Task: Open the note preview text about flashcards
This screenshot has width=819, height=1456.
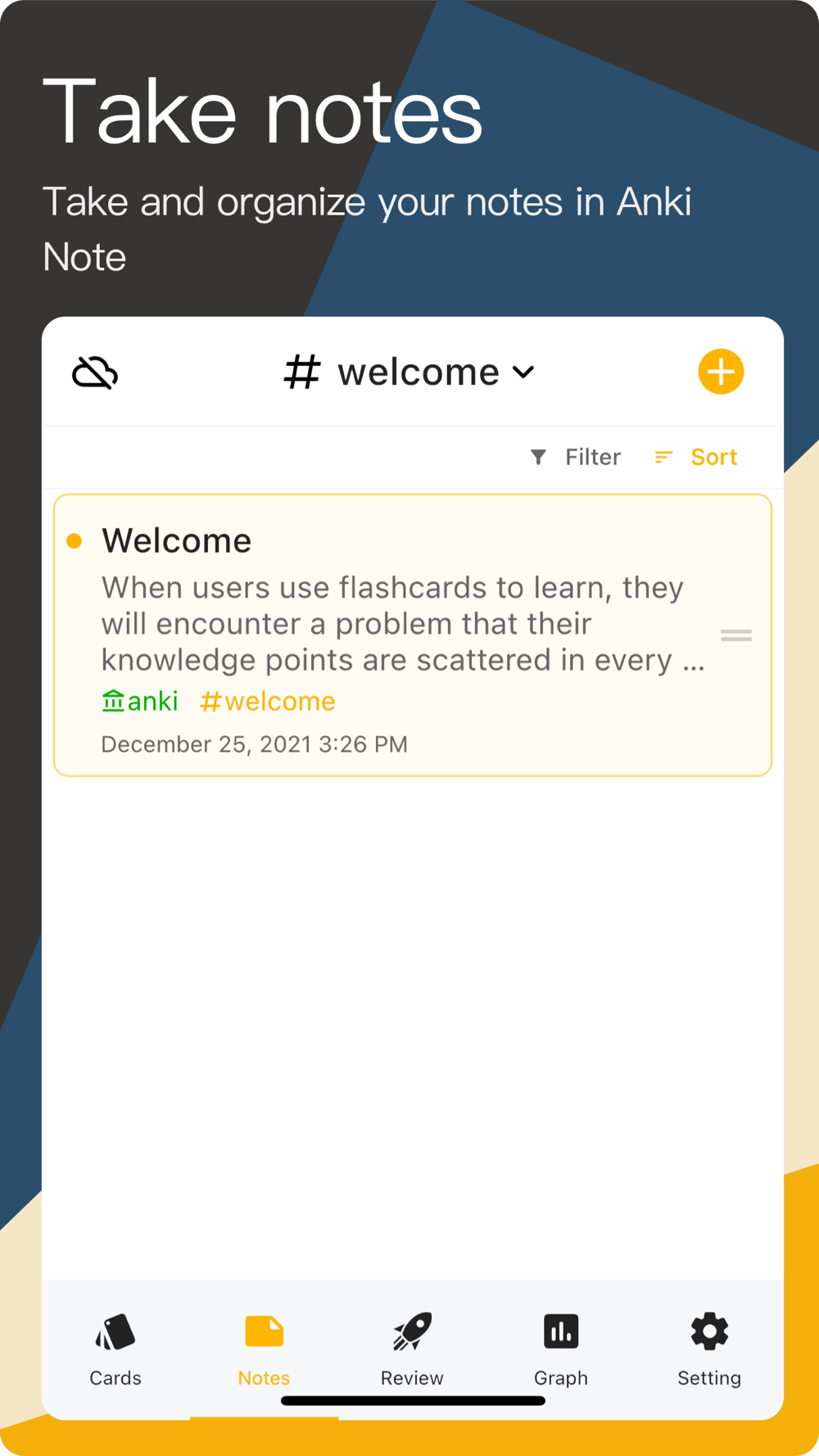Action: (x=403, y=624)
